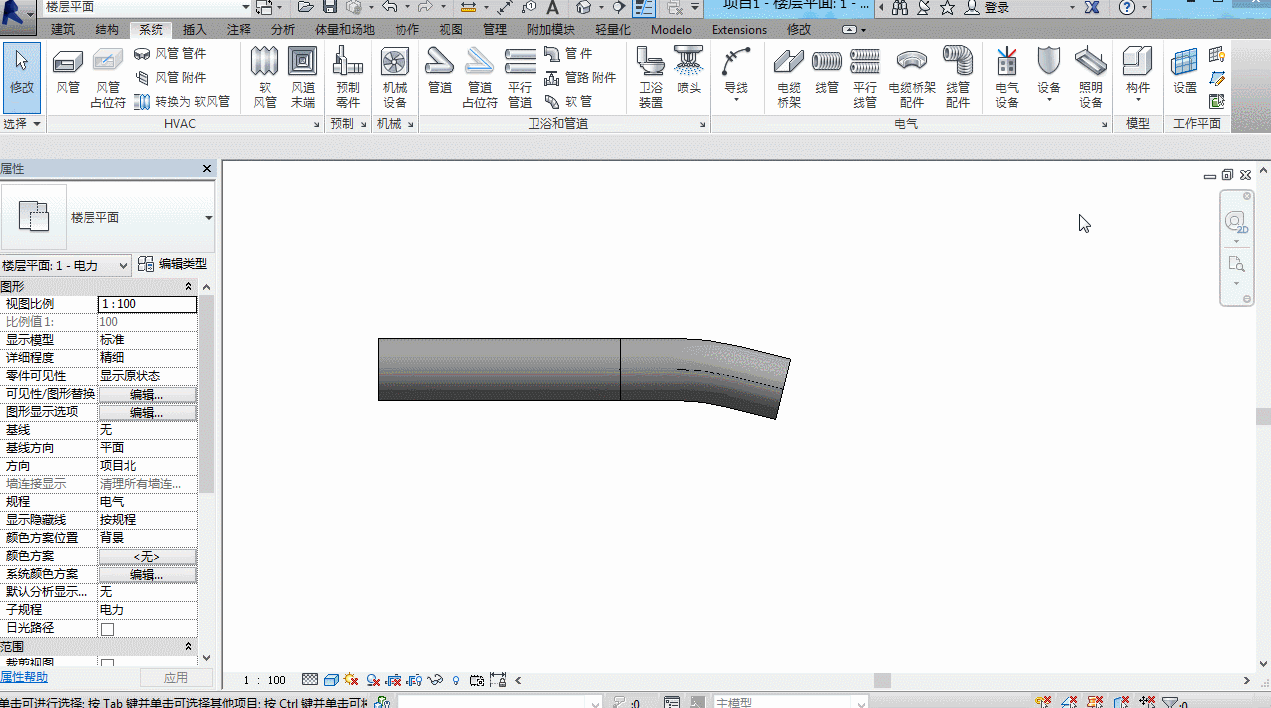Select the 照明设备 lighting fixture tool

pyautogui.click(x=1091, y=78)
